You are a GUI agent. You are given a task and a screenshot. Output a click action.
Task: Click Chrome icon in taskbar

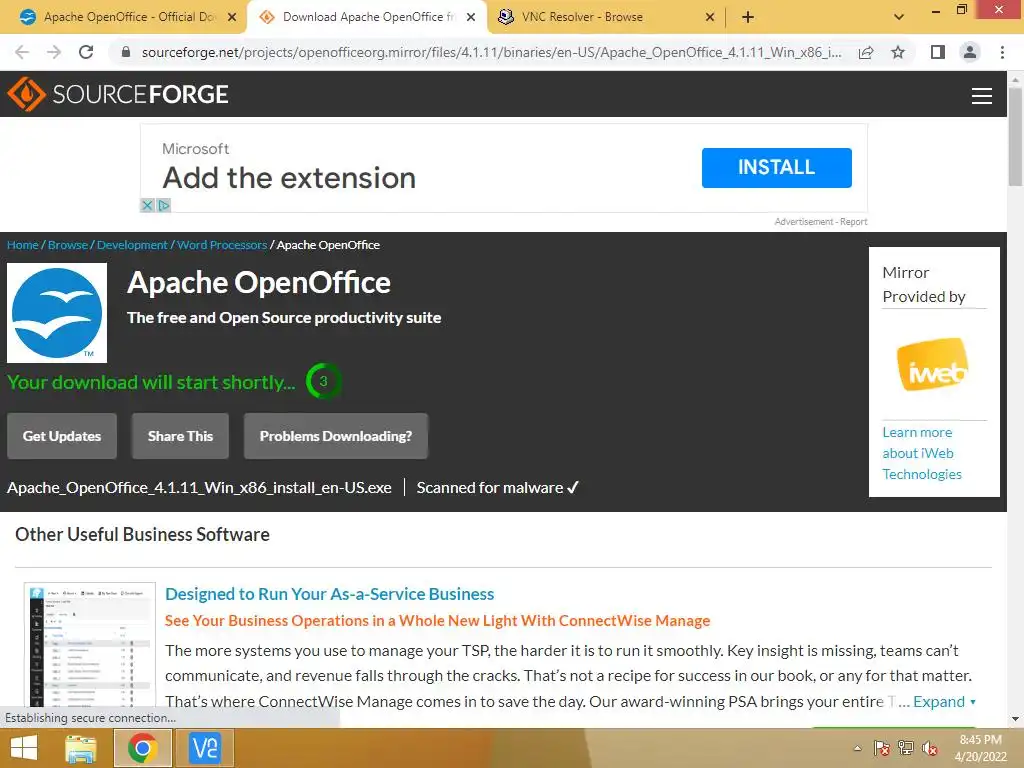click(142, 748)
